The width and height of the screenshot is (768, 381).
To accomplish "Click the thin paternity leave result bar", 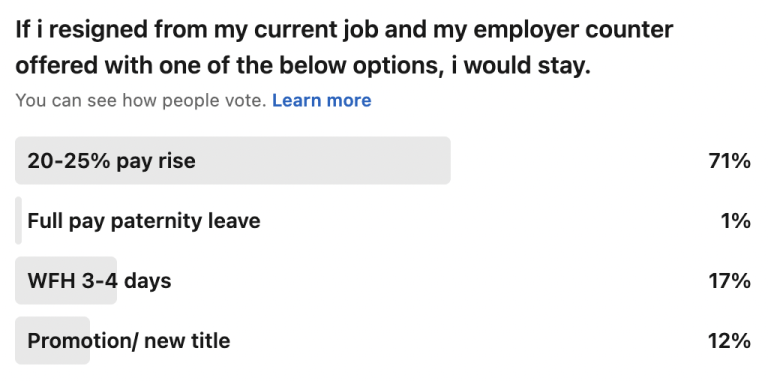I will [x=18, y=220].
